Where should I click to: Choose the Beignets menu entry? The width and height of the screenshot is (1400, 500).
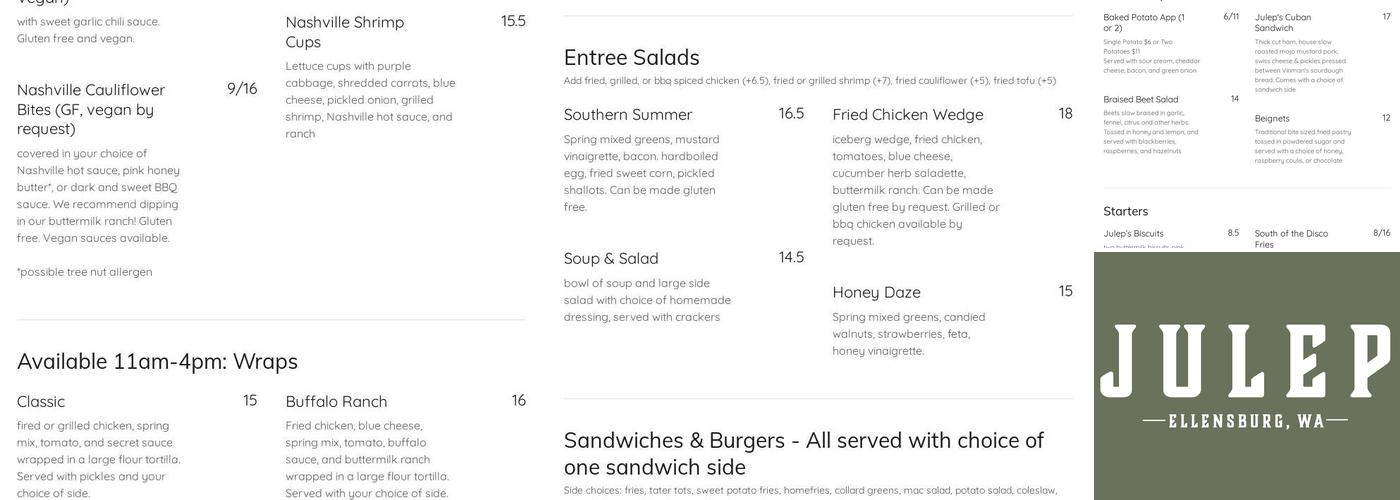(1272, 118)
